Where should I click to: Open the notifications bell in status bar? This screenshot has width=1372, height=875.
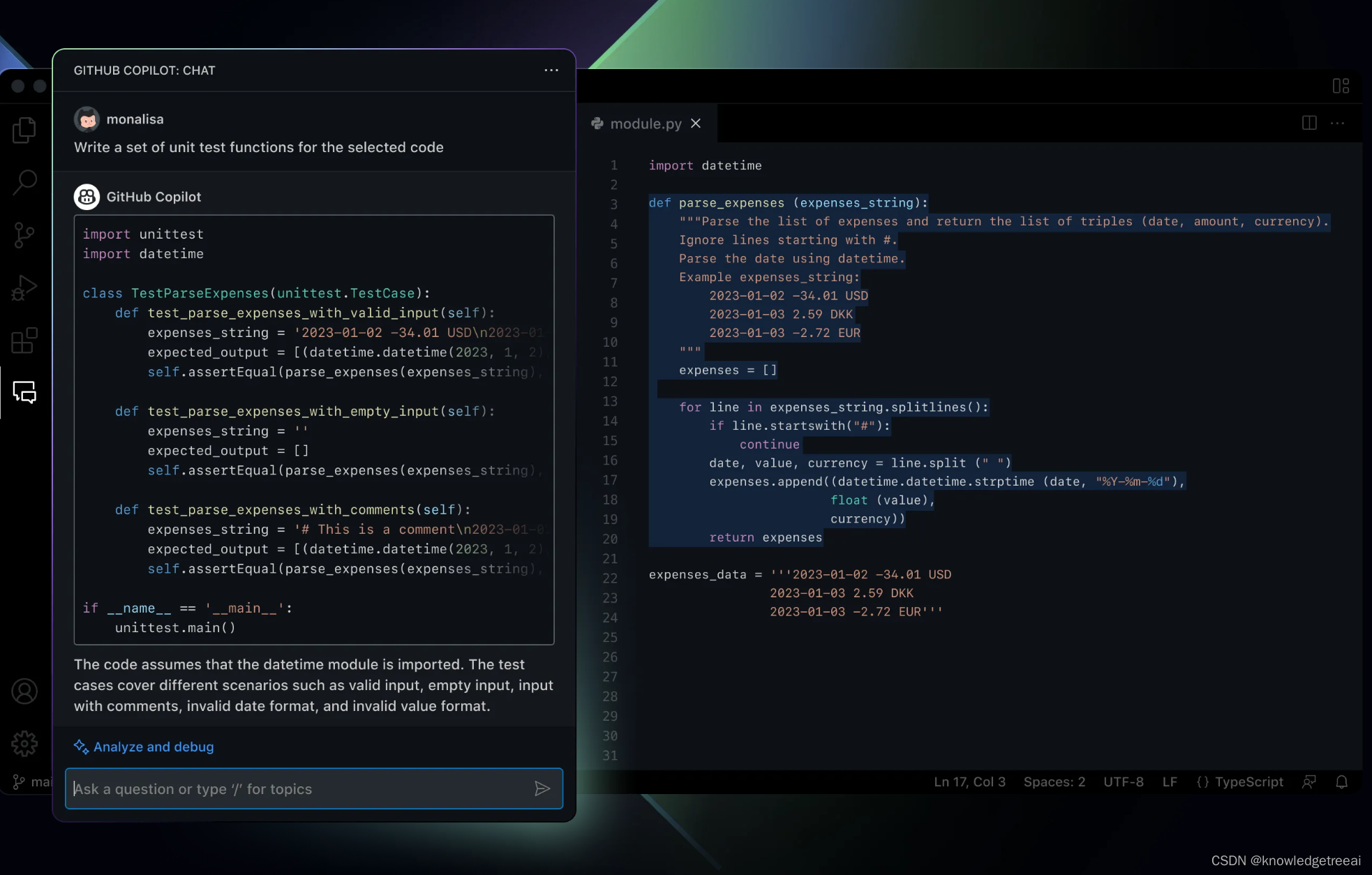tap(1341, 782)
